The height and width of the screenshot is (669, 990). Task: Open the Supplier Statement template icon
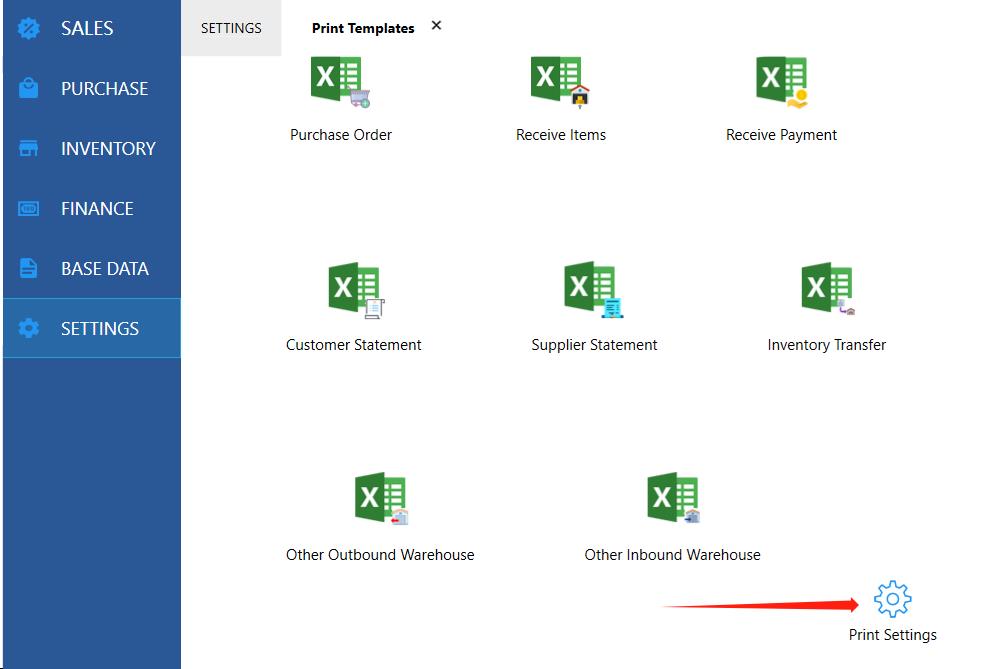pos(593,289)
